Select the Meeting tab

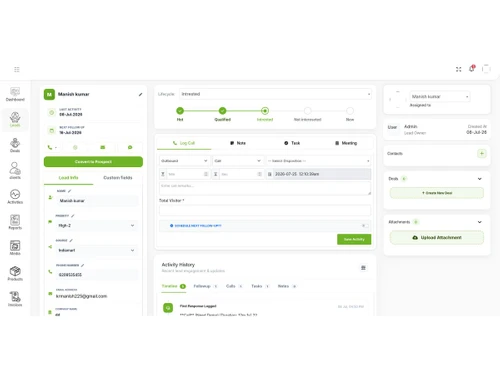pyautogui.click(x=346, y=143)
